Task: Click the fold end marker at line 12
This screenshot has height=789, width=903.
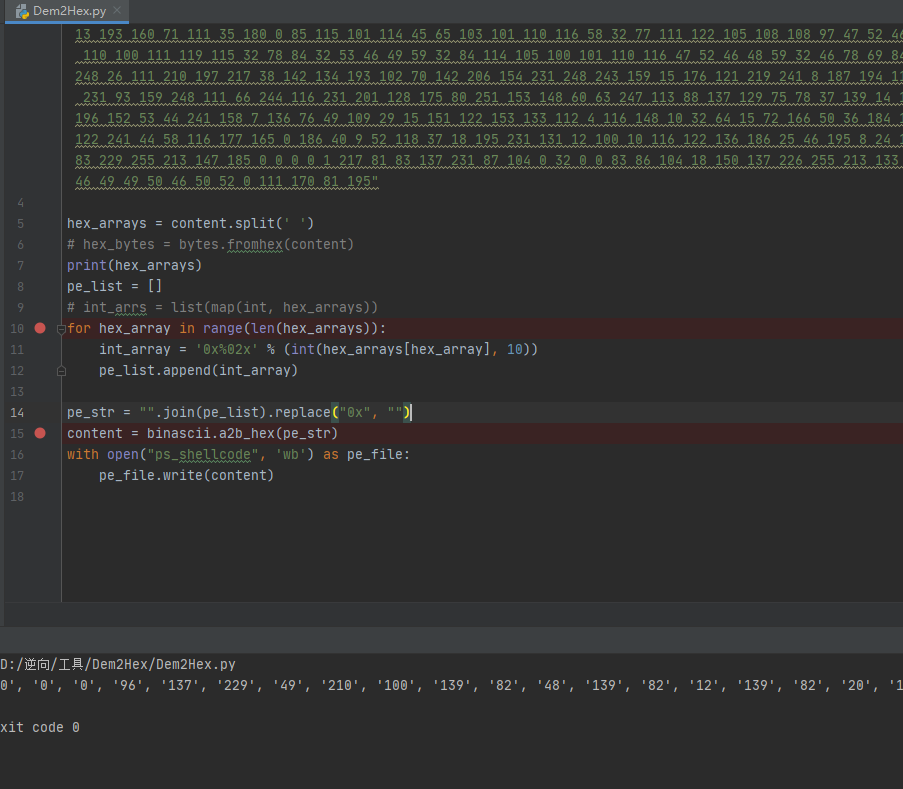Action: tap(61, 371)
